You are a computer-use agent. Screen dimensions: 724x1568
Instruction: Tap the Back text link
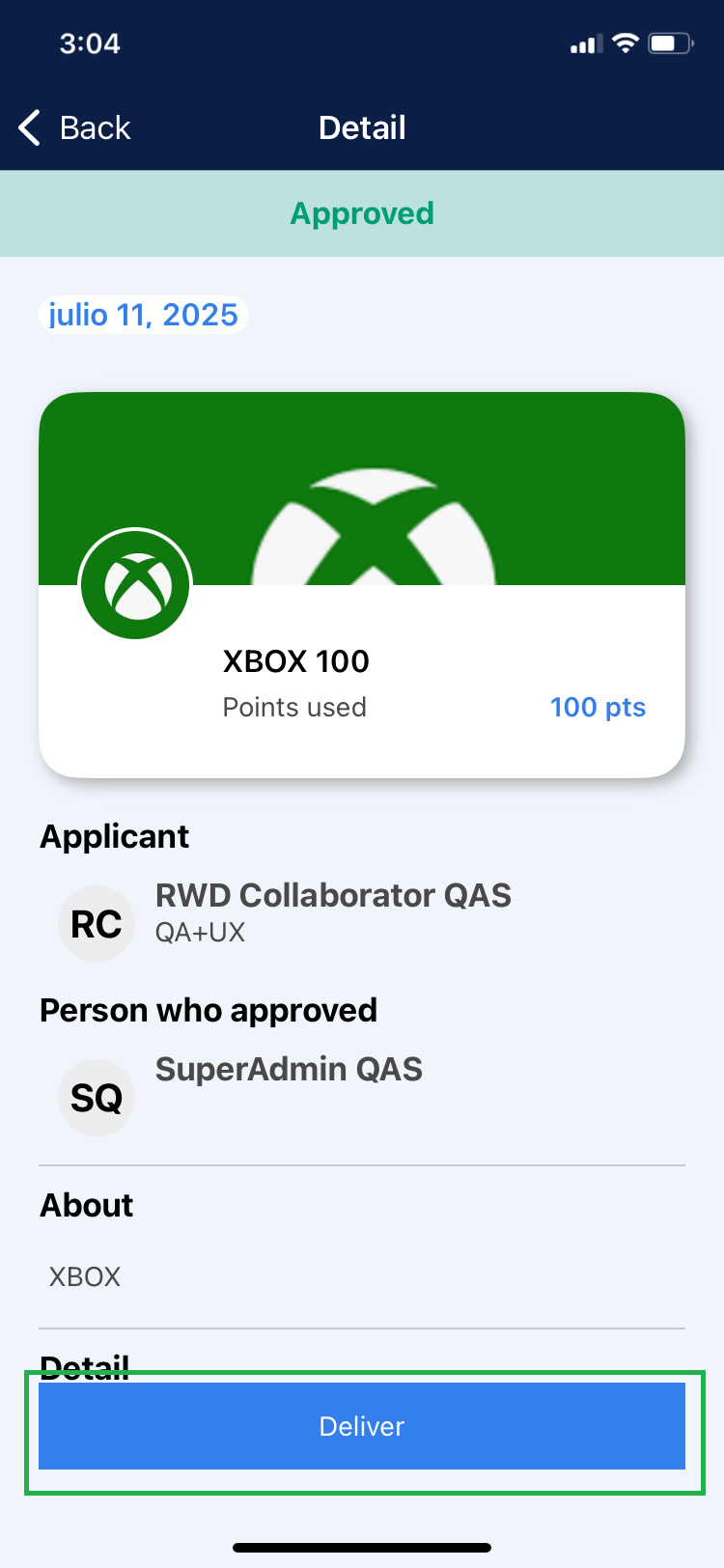tap(95, 127)
